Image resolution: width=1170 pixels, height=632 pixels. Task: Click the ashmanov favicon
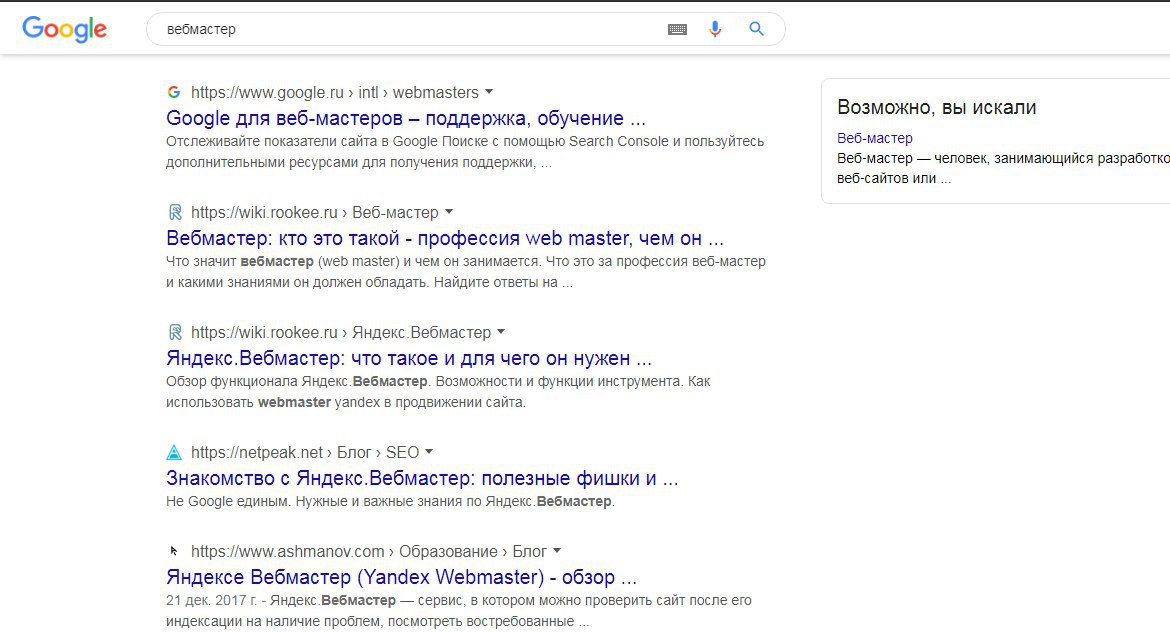[x=174, y=551]
